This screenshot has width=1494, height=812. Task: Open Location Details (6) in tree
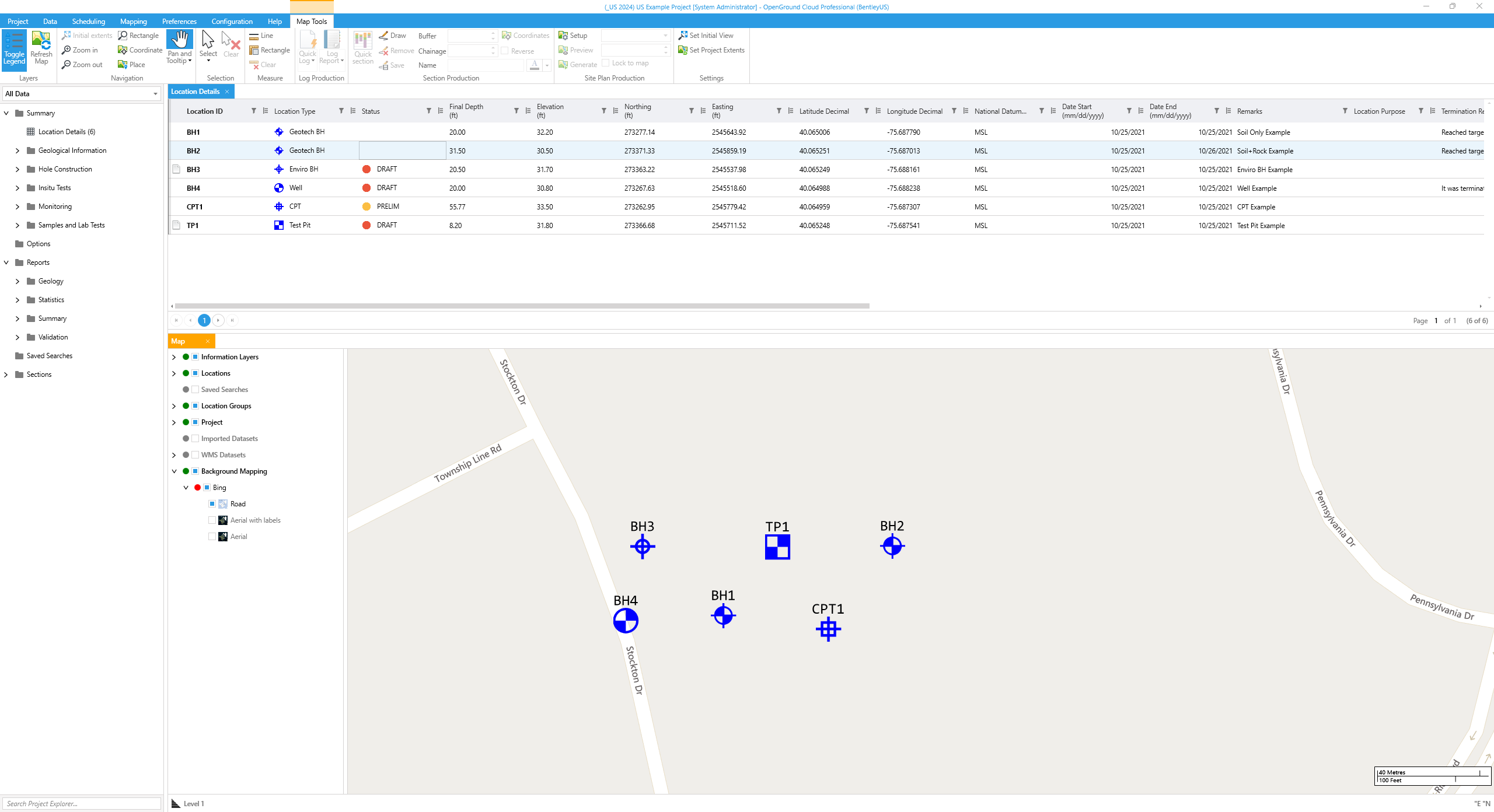pos(67,132)
